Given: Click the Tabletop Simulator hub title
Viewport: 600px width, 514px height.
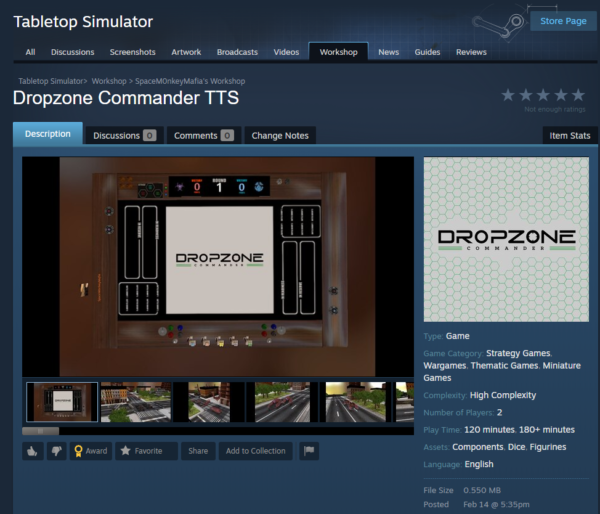Looking at the screenshot, I should 83,21.
